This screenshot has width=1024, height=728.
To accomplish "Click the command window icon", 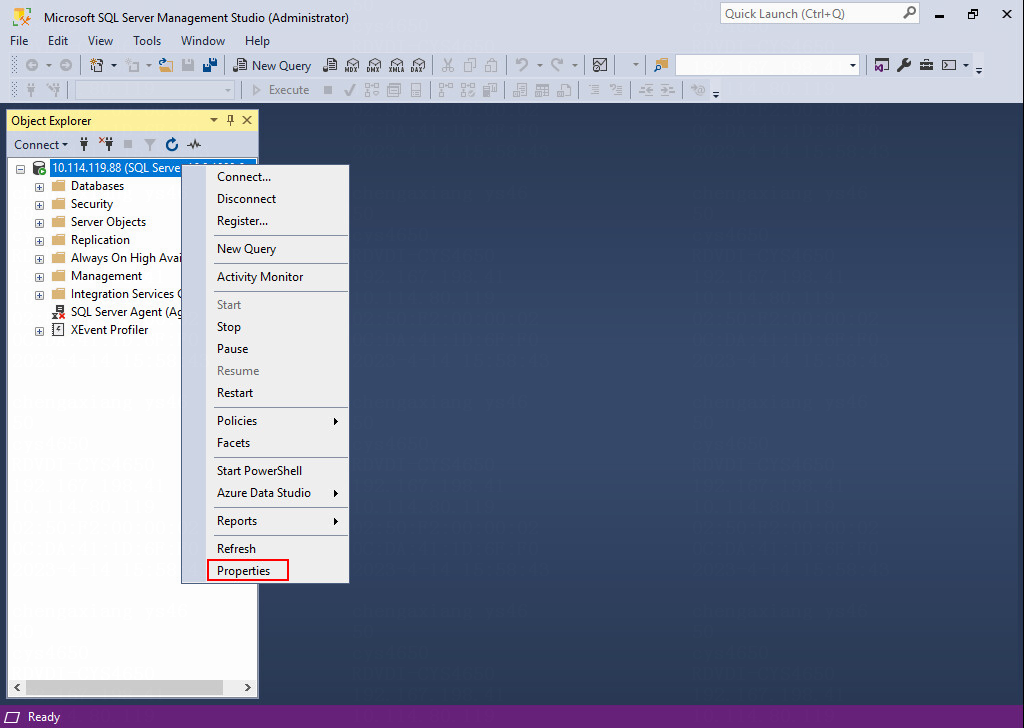I will [949, 65].
